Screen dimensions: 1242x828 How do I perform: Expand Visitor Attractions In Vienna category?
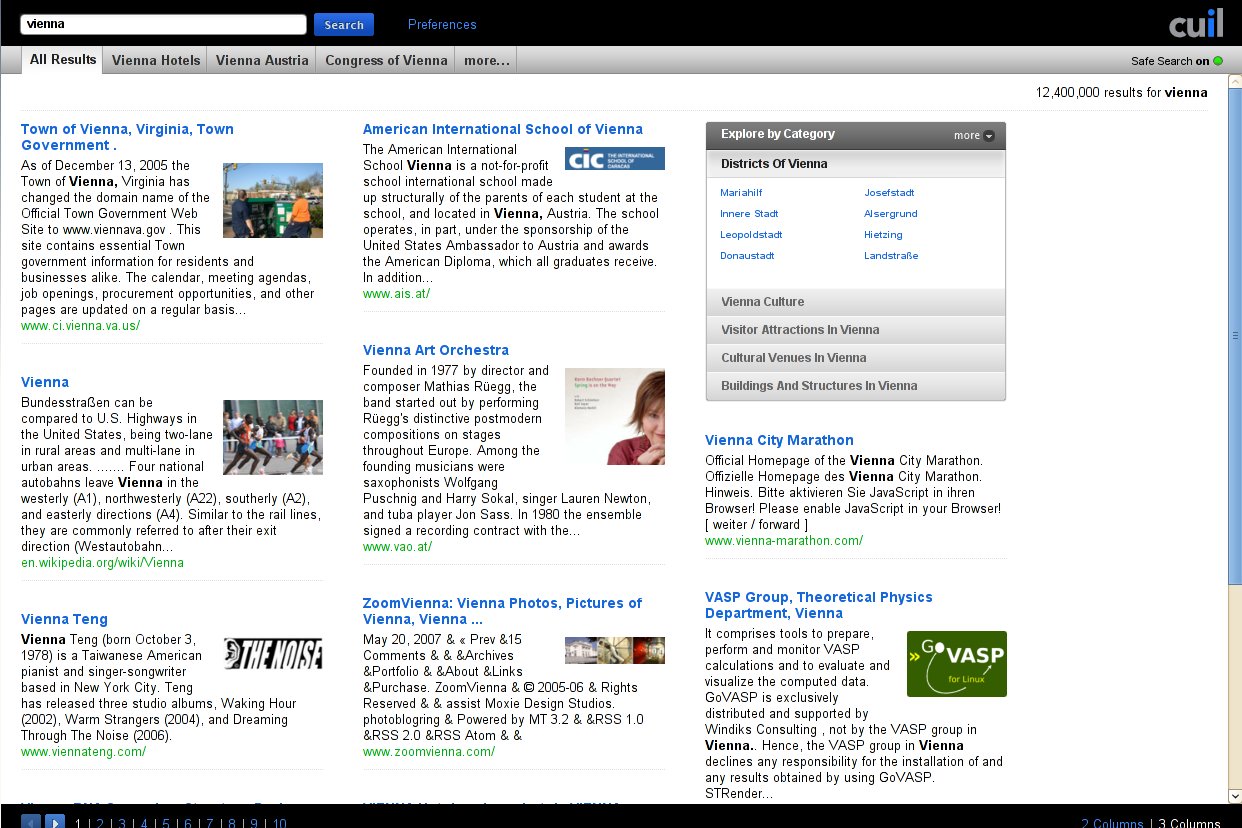tap(856, 330)
